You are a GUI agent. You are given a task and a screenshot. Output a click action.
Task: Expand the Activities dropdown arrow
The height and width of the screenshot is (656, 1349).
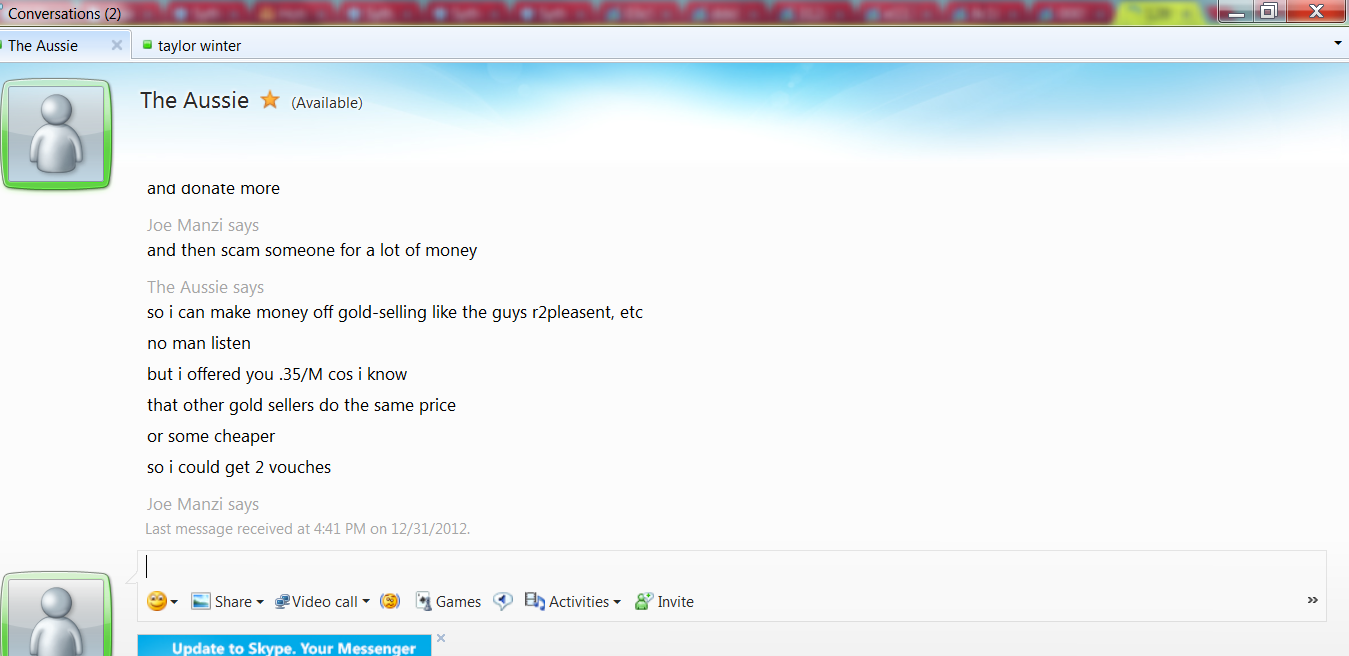[x=617, y=602]
